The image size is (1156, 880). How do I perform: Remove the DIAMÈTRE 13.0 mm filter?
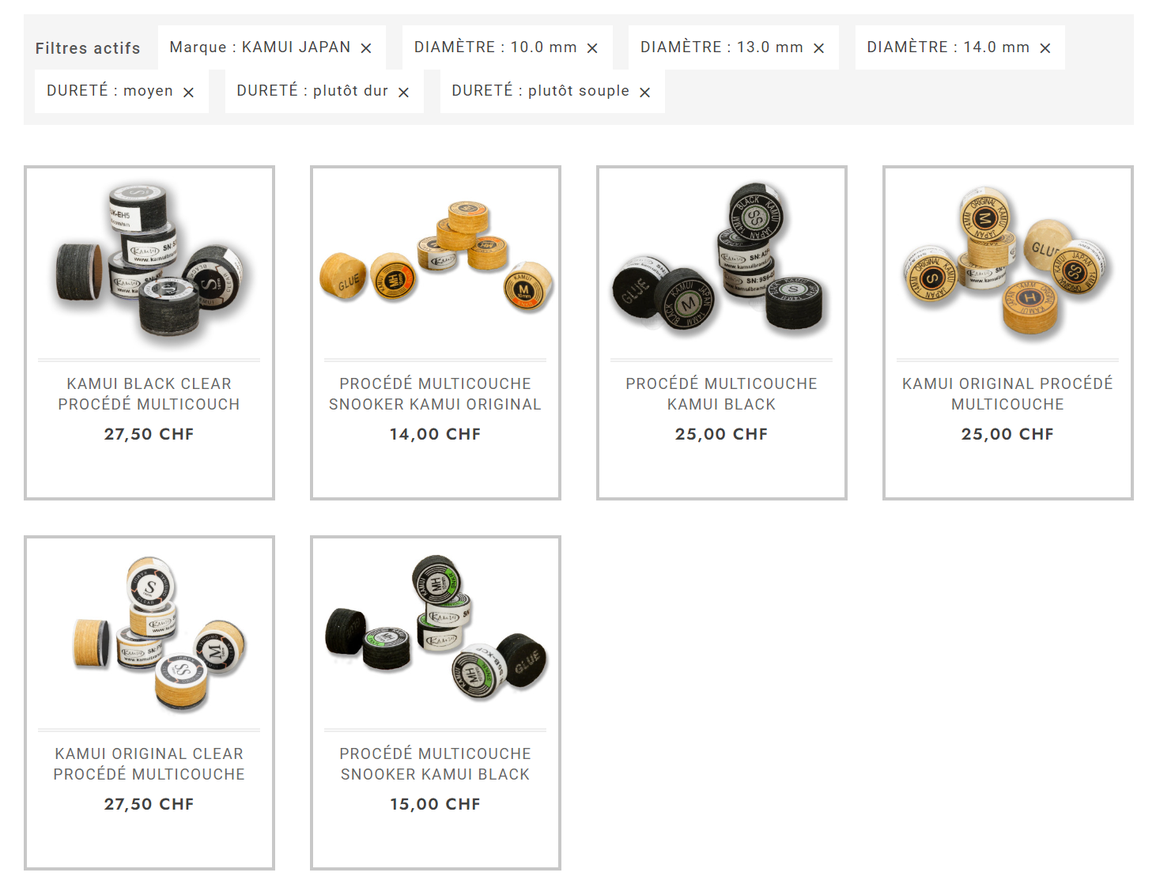[x=818, y=48]
